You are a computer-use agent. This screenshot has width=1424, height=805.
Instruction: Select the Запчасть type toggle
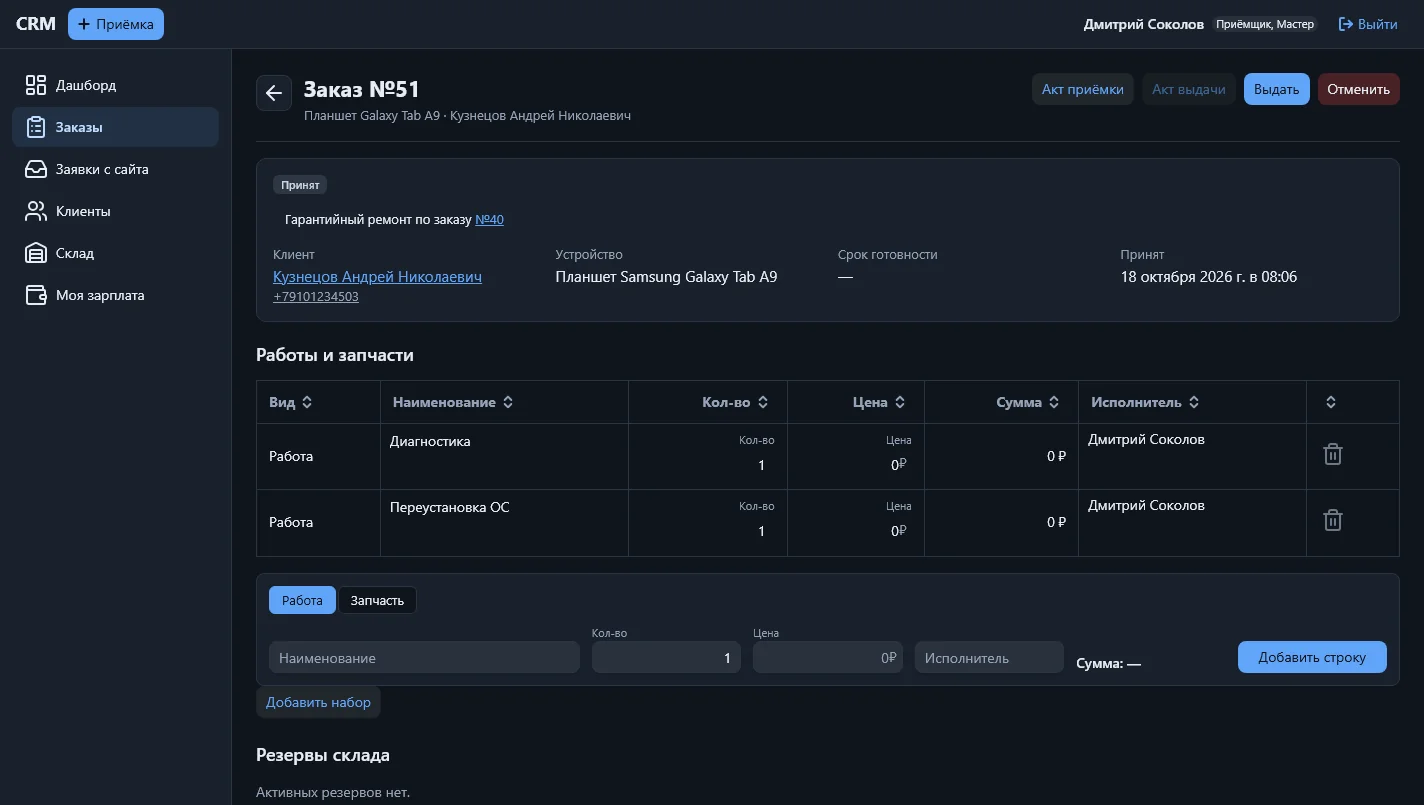click(x=377, y=600)
